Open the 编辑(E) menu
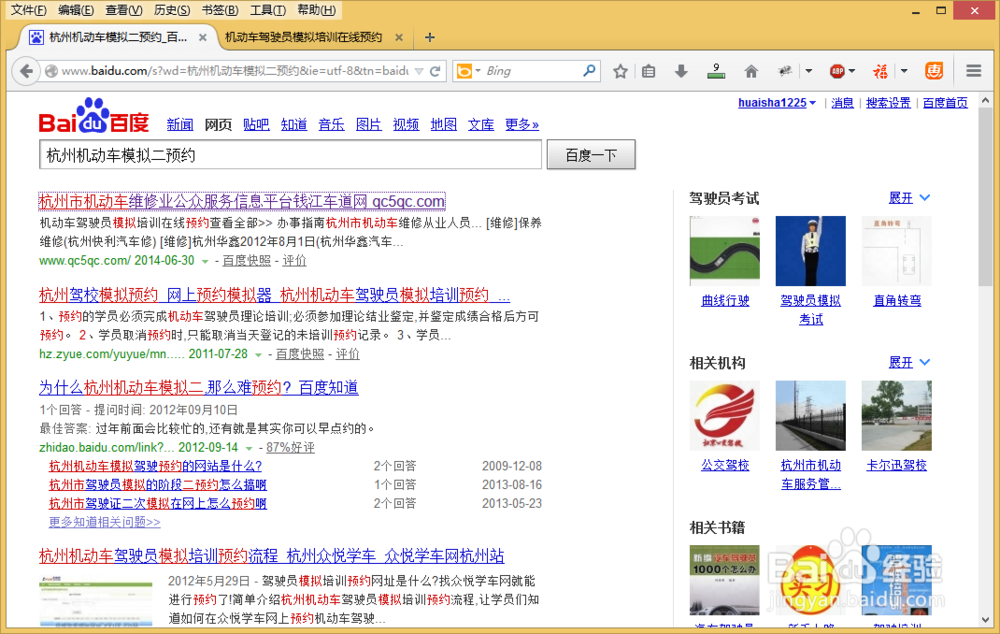1000x634 pixels. click(x=75, y=10)
